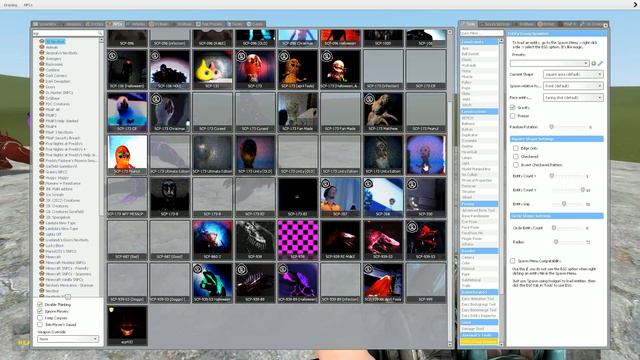Adjust the Entity Gap slider
The height and width of the screenshot is (360, 640).
point(568,204)
